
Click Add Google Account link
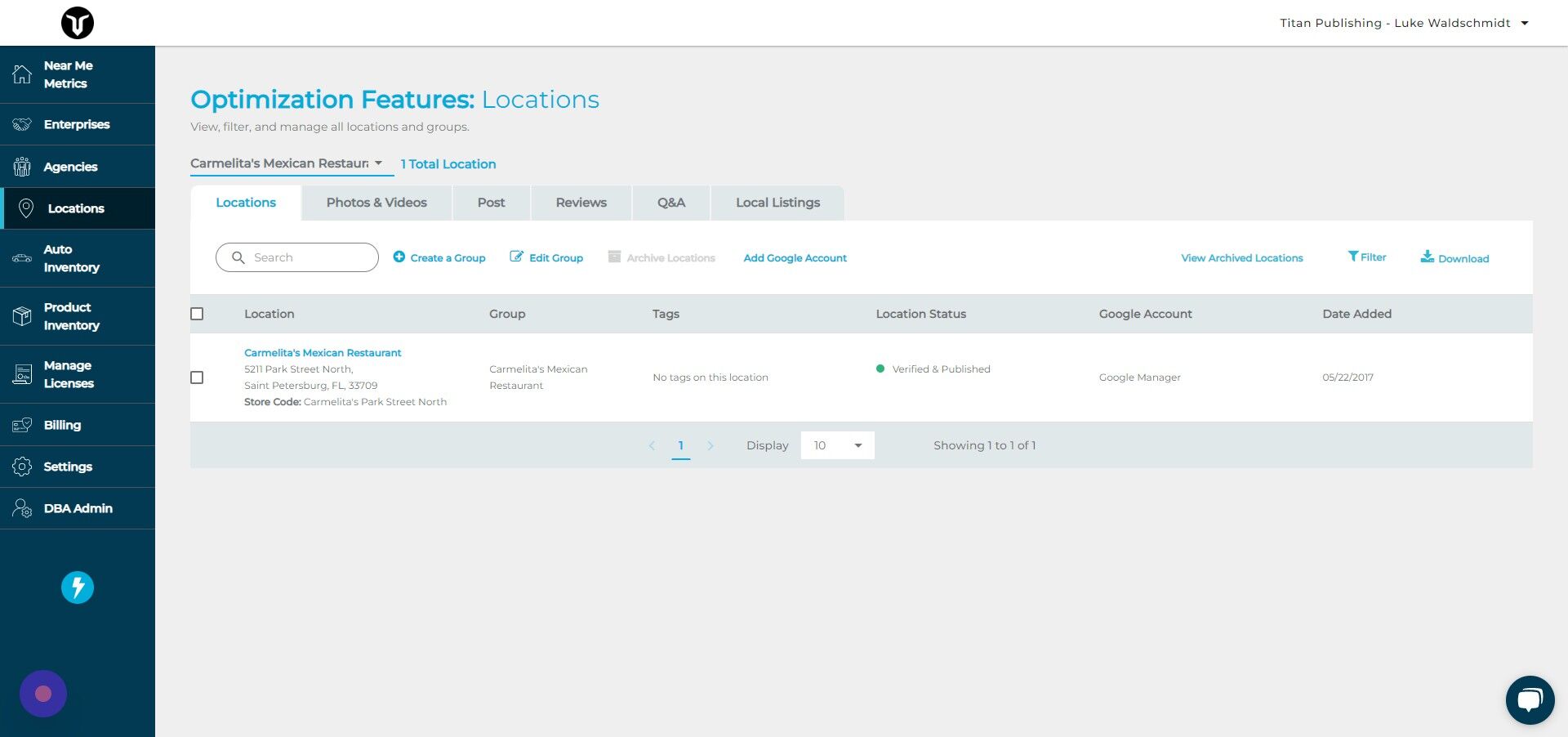click(x=795, y=258)
